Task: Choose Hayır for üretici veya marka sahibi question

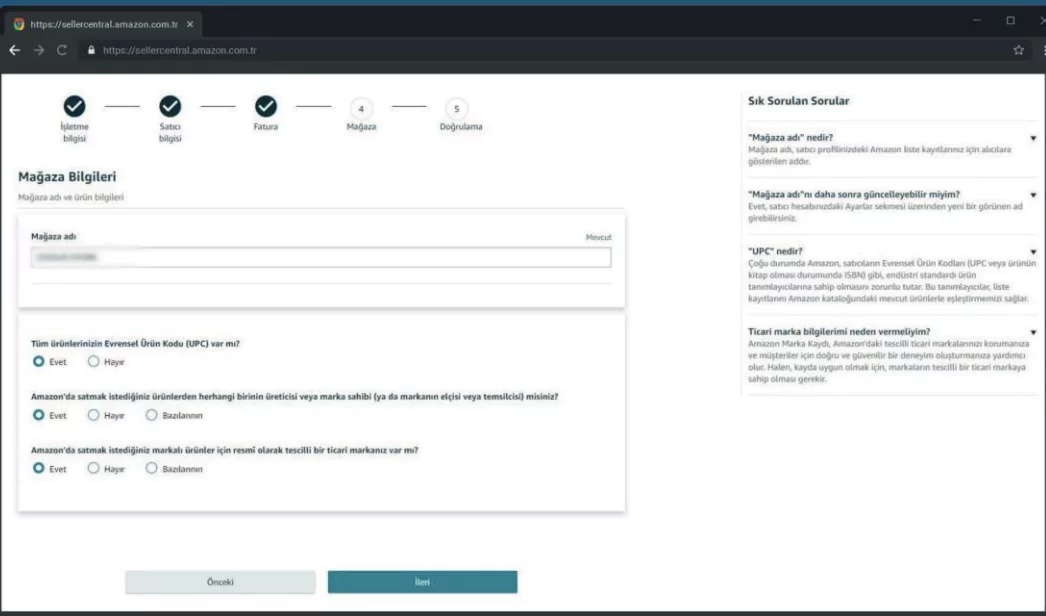Action: [x=93, y=415]
